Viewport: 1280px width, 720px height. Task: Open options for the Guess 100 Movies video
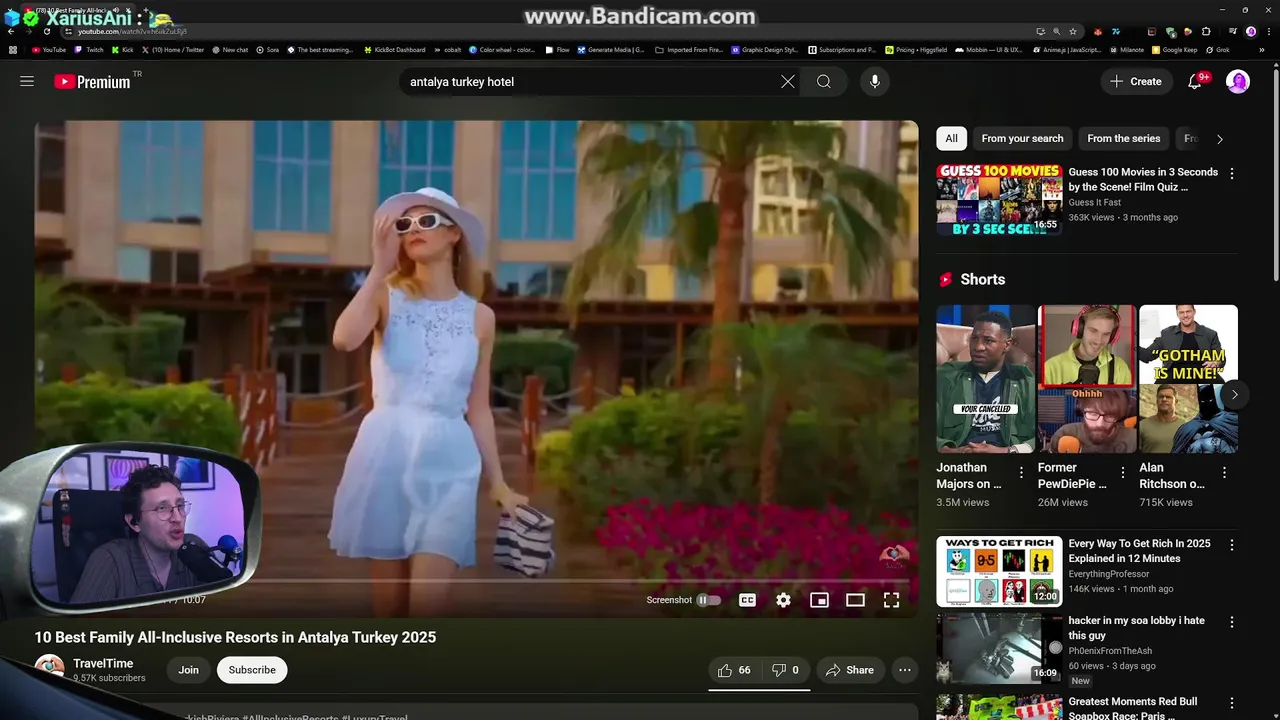pyautogui.click(x=1232, y=174)
